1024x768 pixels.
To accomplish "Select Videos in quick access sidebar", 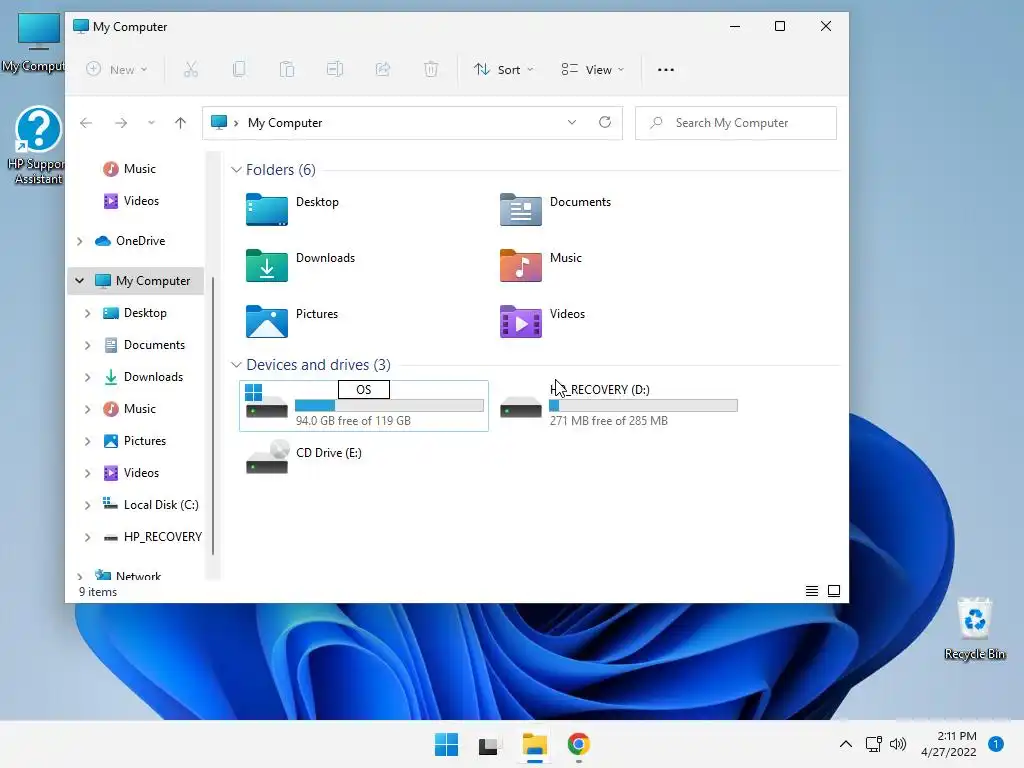I will point(131,201).
